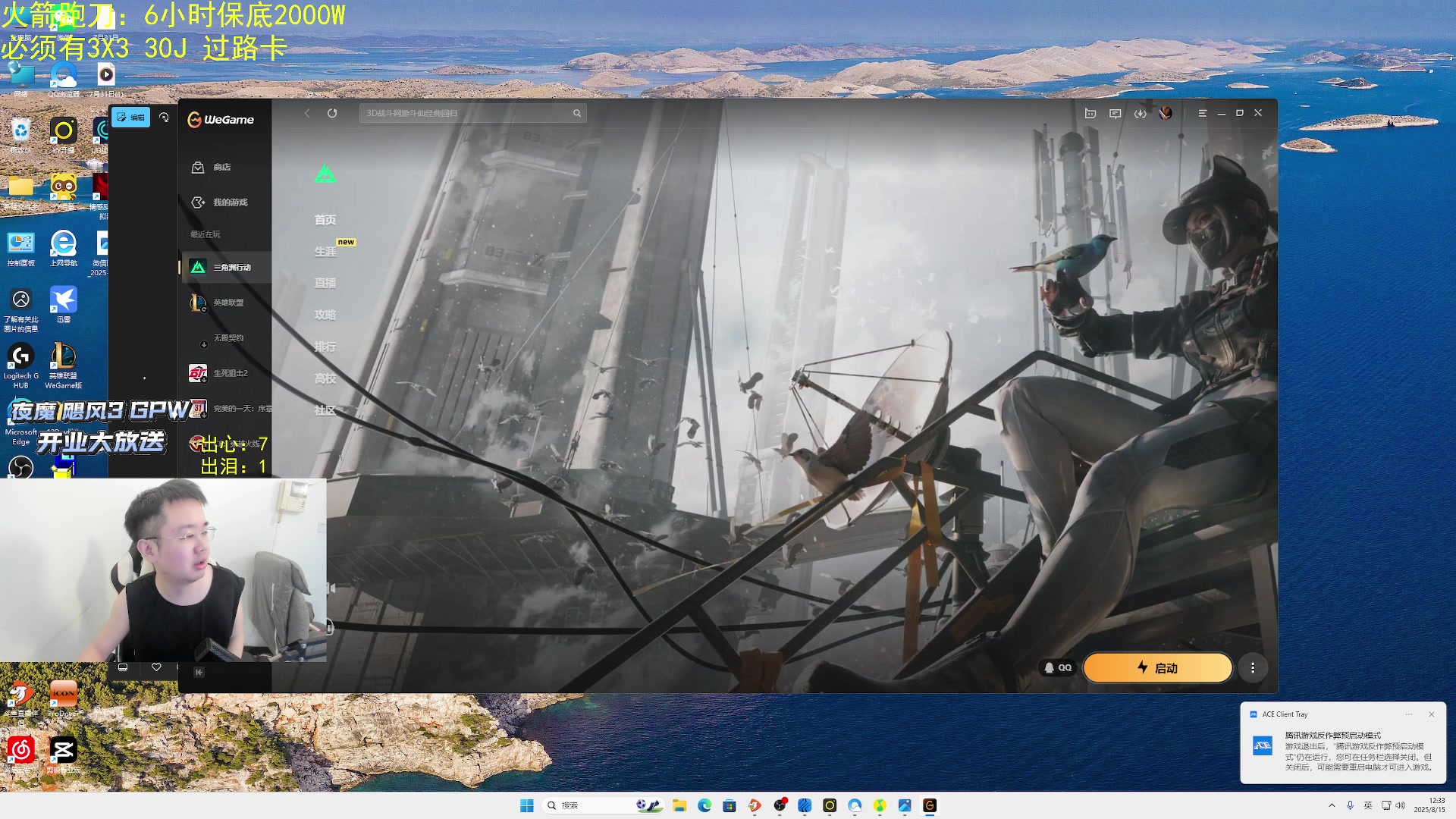Collapse the WeGame sidebar with bottom arrow
The image size is (1456, 819).
pyautogui.click(x=199, y=672)
